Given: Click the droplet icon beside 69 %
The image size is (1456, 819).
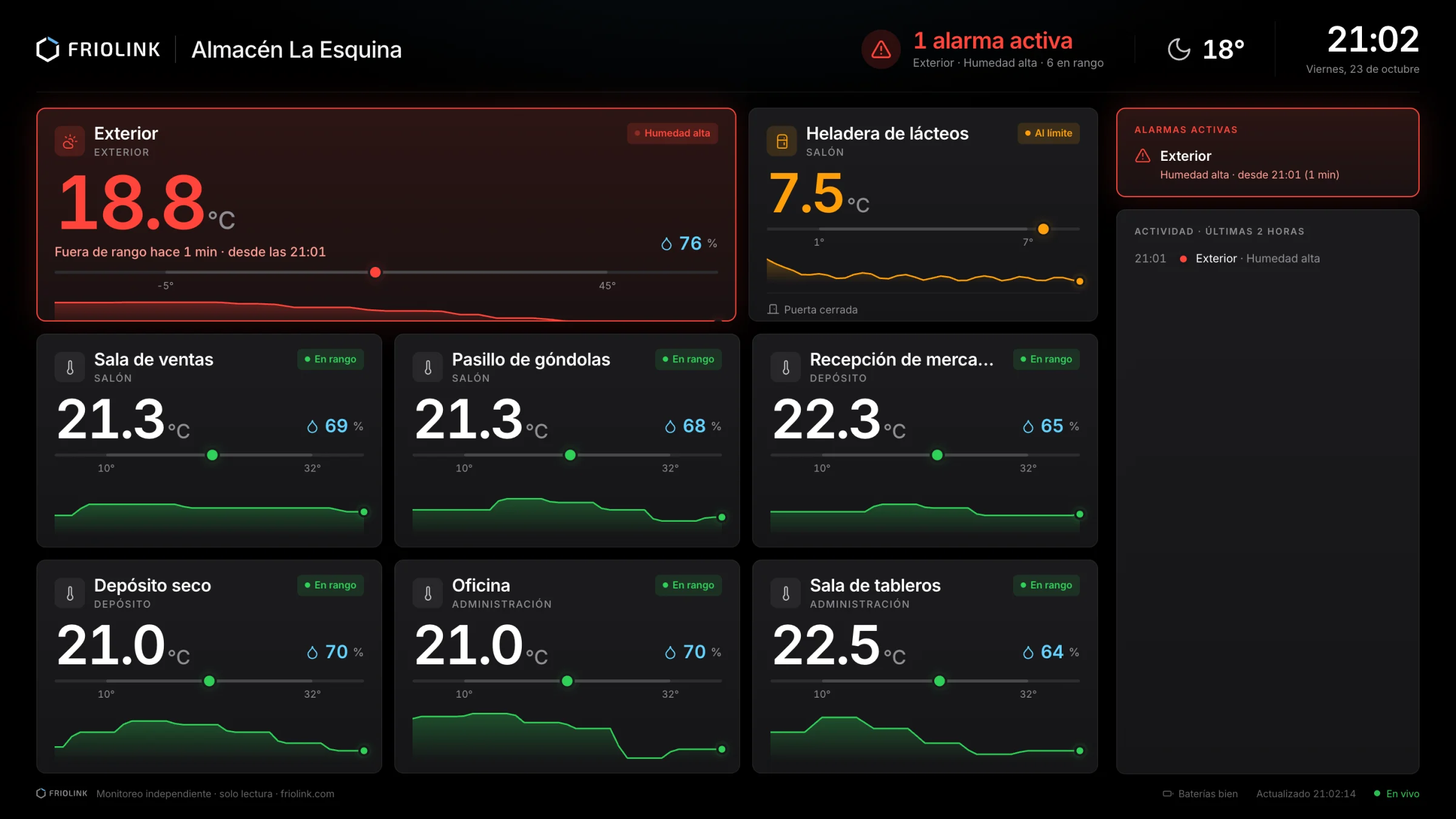Looking at the screenshot, I should pos(312,426).
